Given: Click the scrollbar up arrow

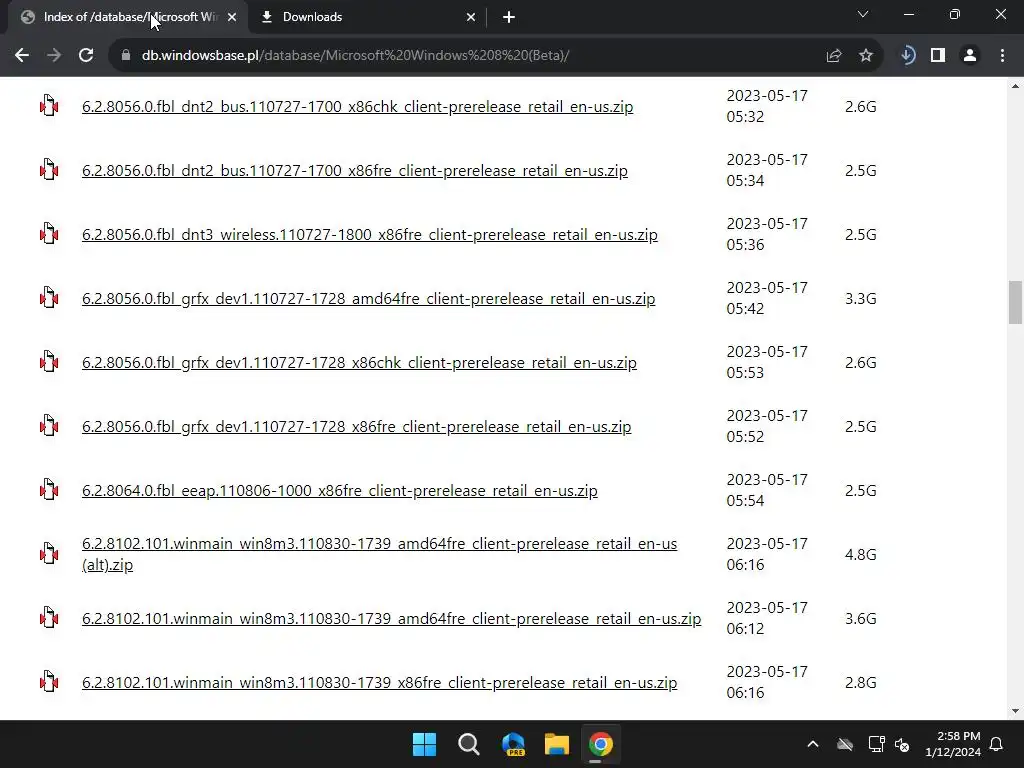Looking at the screenshot, I should pos(1015,86).
